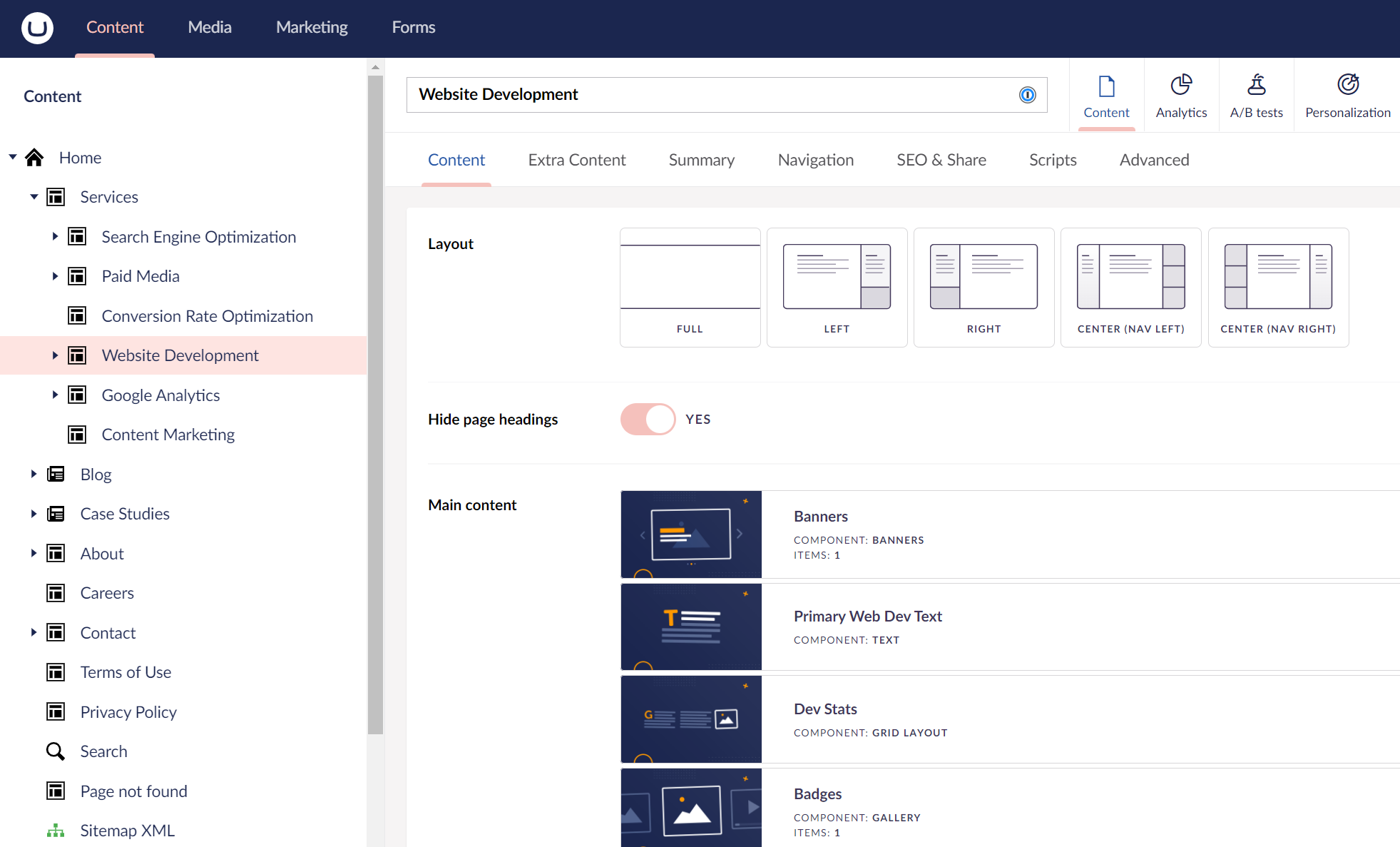Choose CENTER (NAV RIGHT) layout option

[1277, 288]
